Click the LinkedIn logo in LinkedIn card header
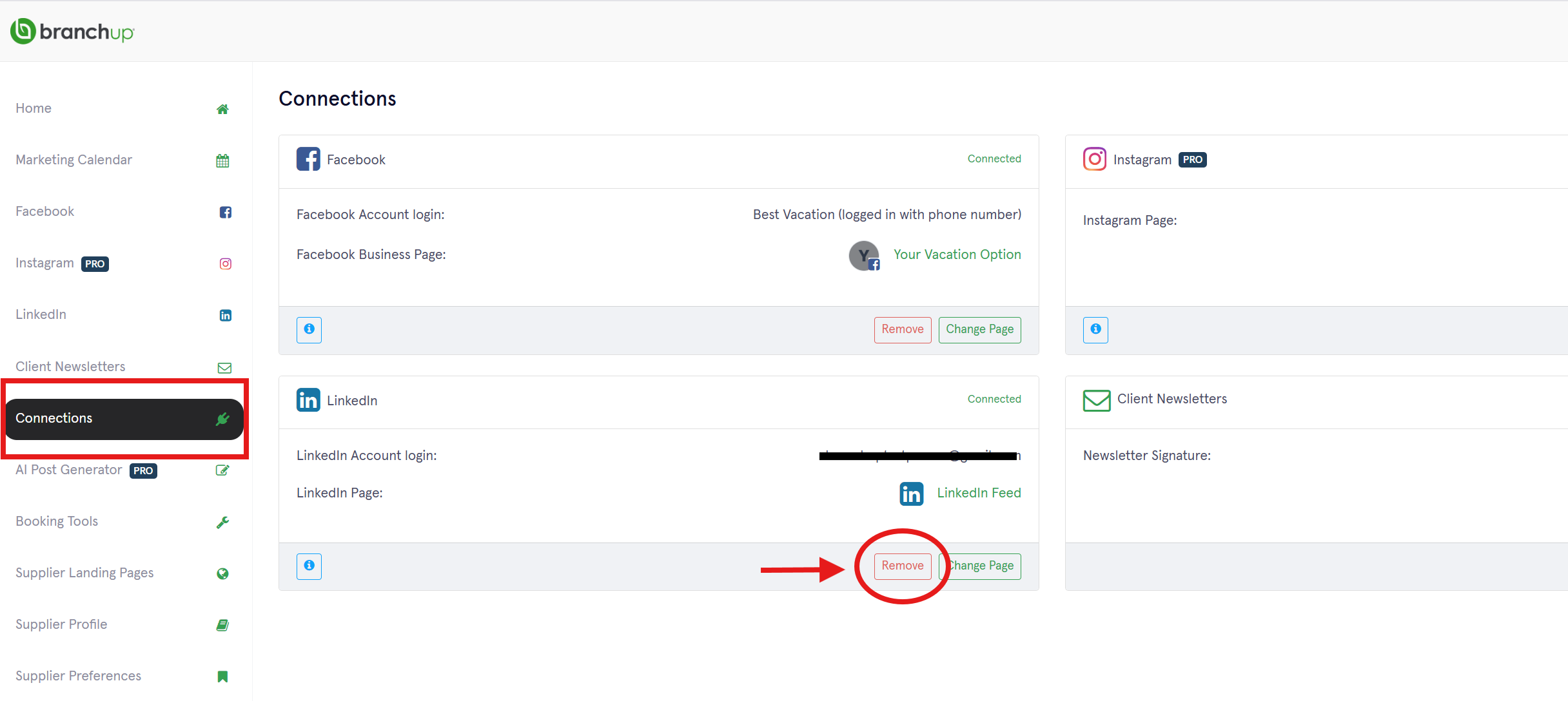1568x701 pixels. coord(308,400)
